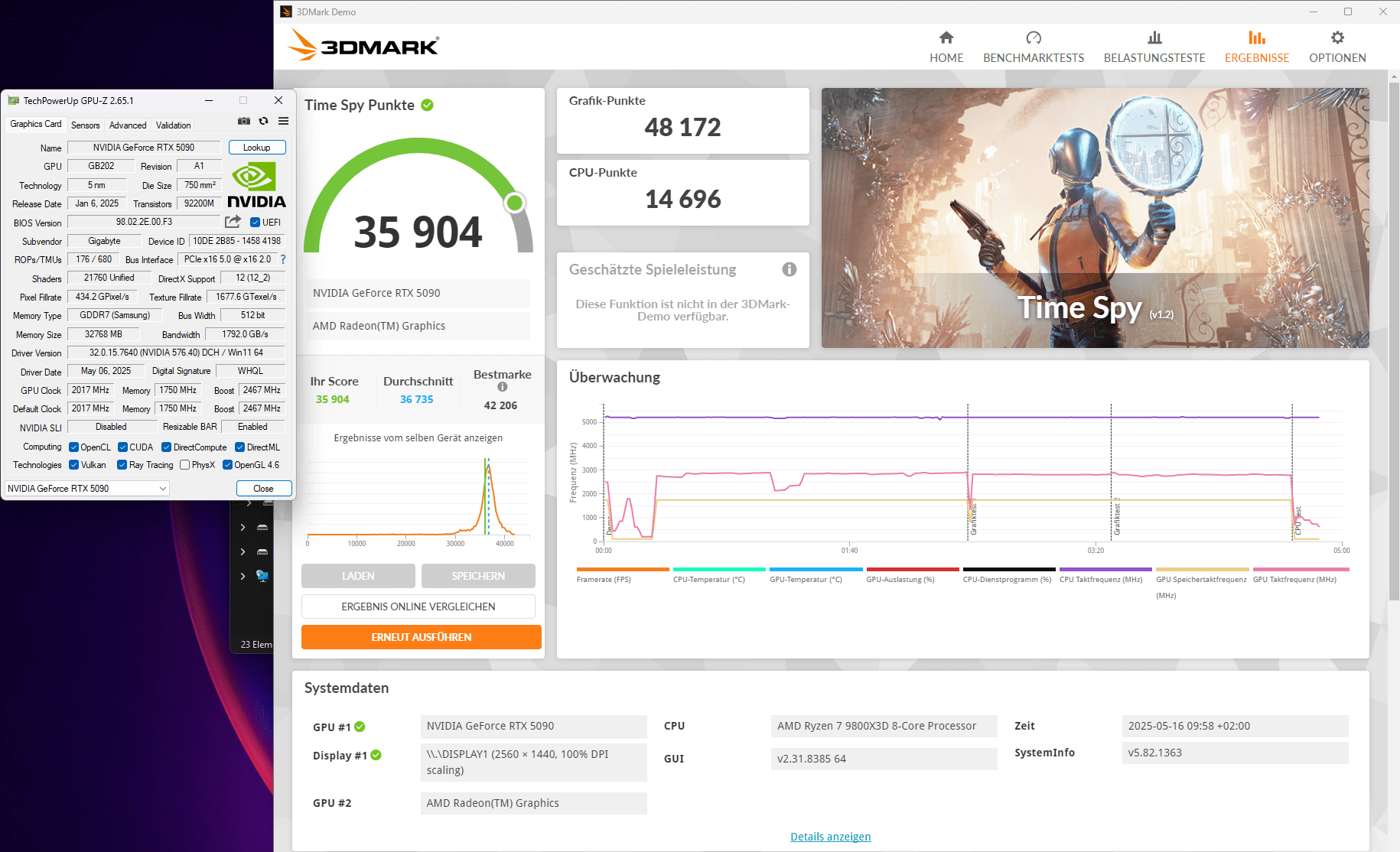
Task: Click the Grafik-Punkte score 48 172
Action: tap(683, 127)
